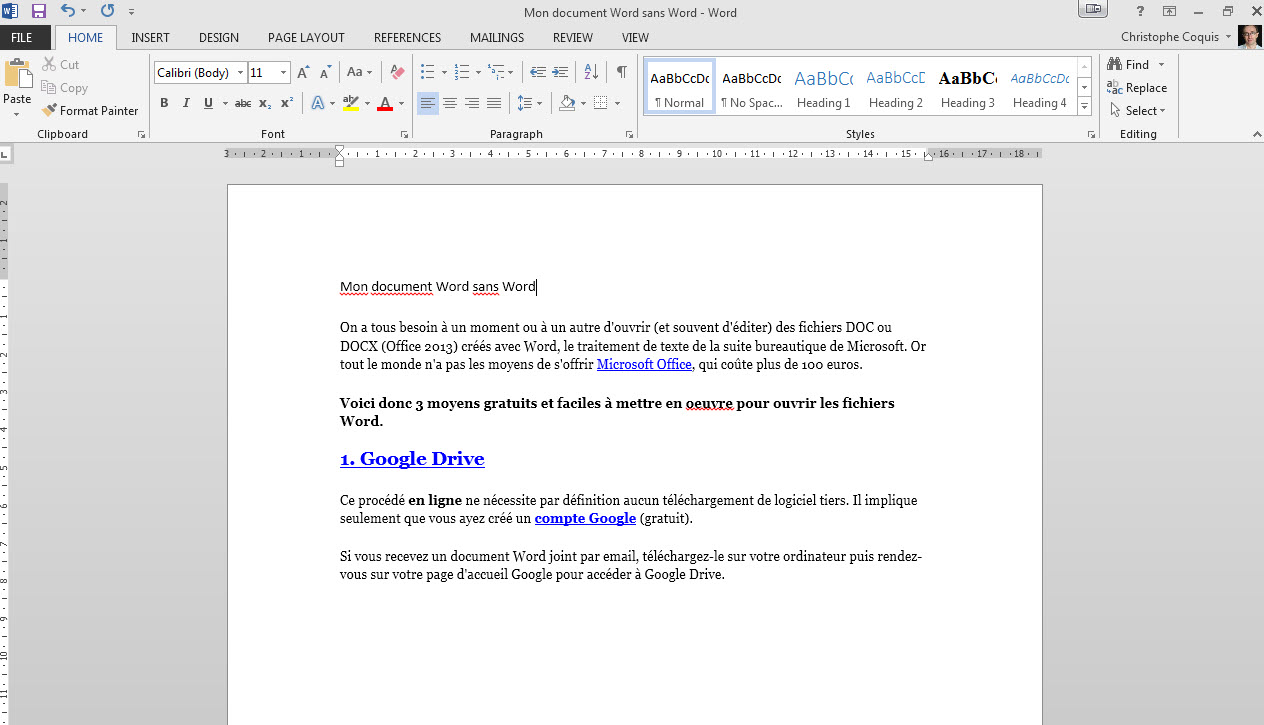The image size is (1264, 725).
Task: Enable center text alignment
Action: 450,103
